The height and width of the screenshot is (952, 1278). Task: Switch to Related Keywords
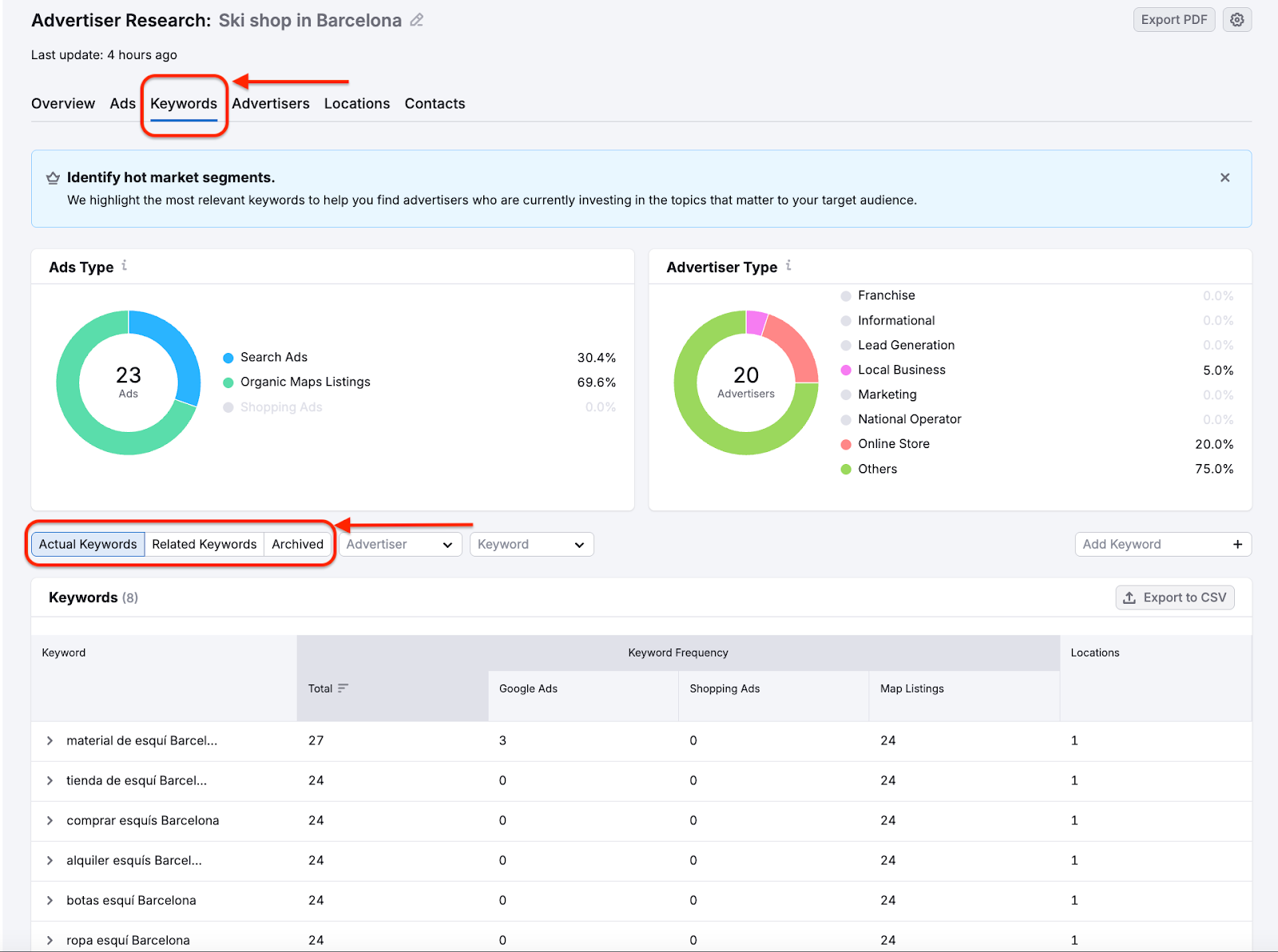click(204, 544)
